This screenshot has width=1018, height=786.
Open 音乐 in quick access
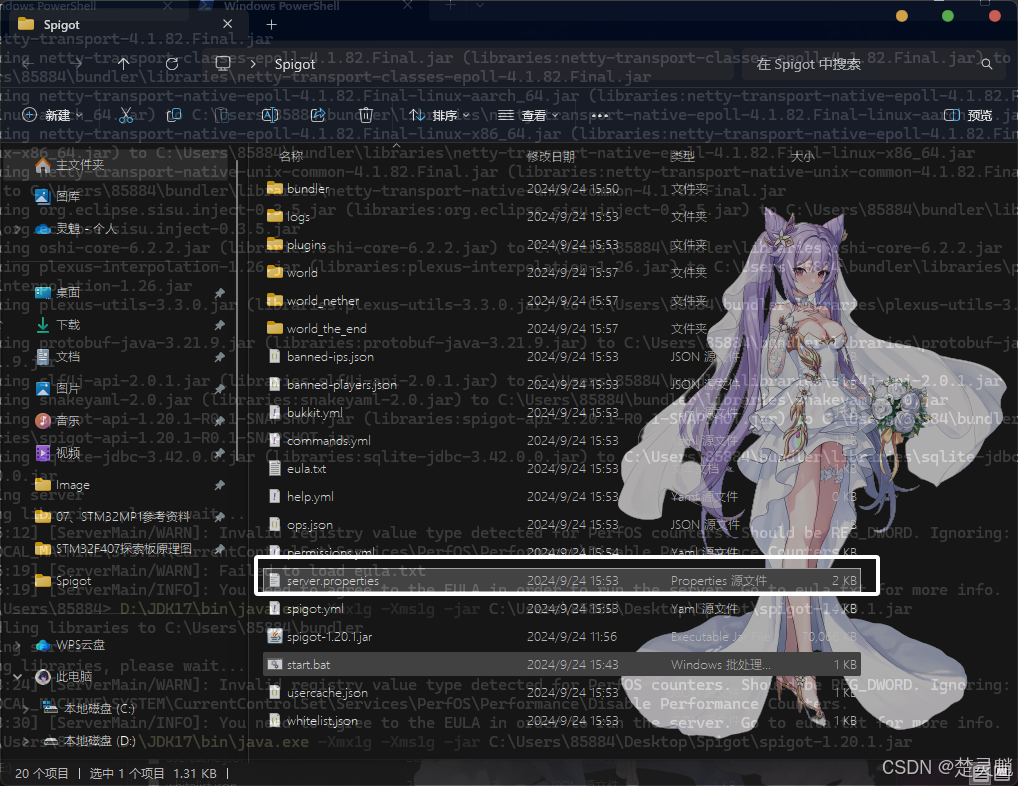[x=58, y=421]
